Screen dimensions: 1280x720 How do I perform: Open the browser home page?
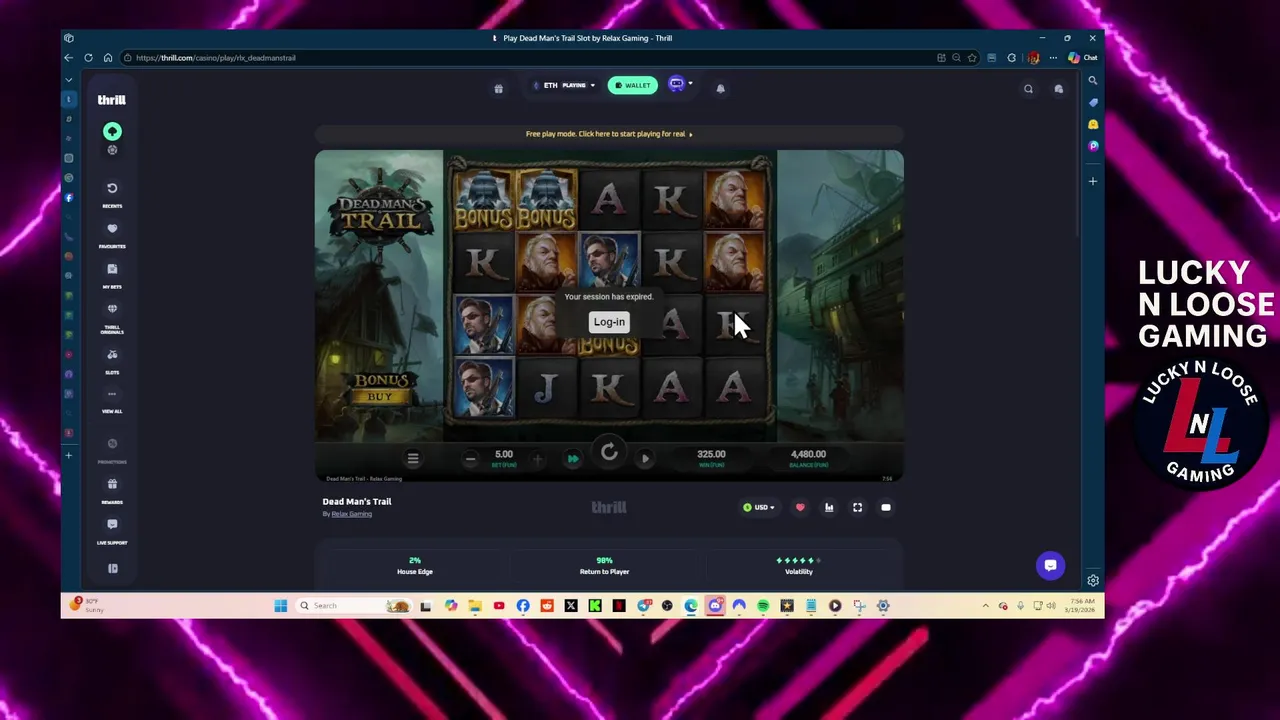click(108, 58)
